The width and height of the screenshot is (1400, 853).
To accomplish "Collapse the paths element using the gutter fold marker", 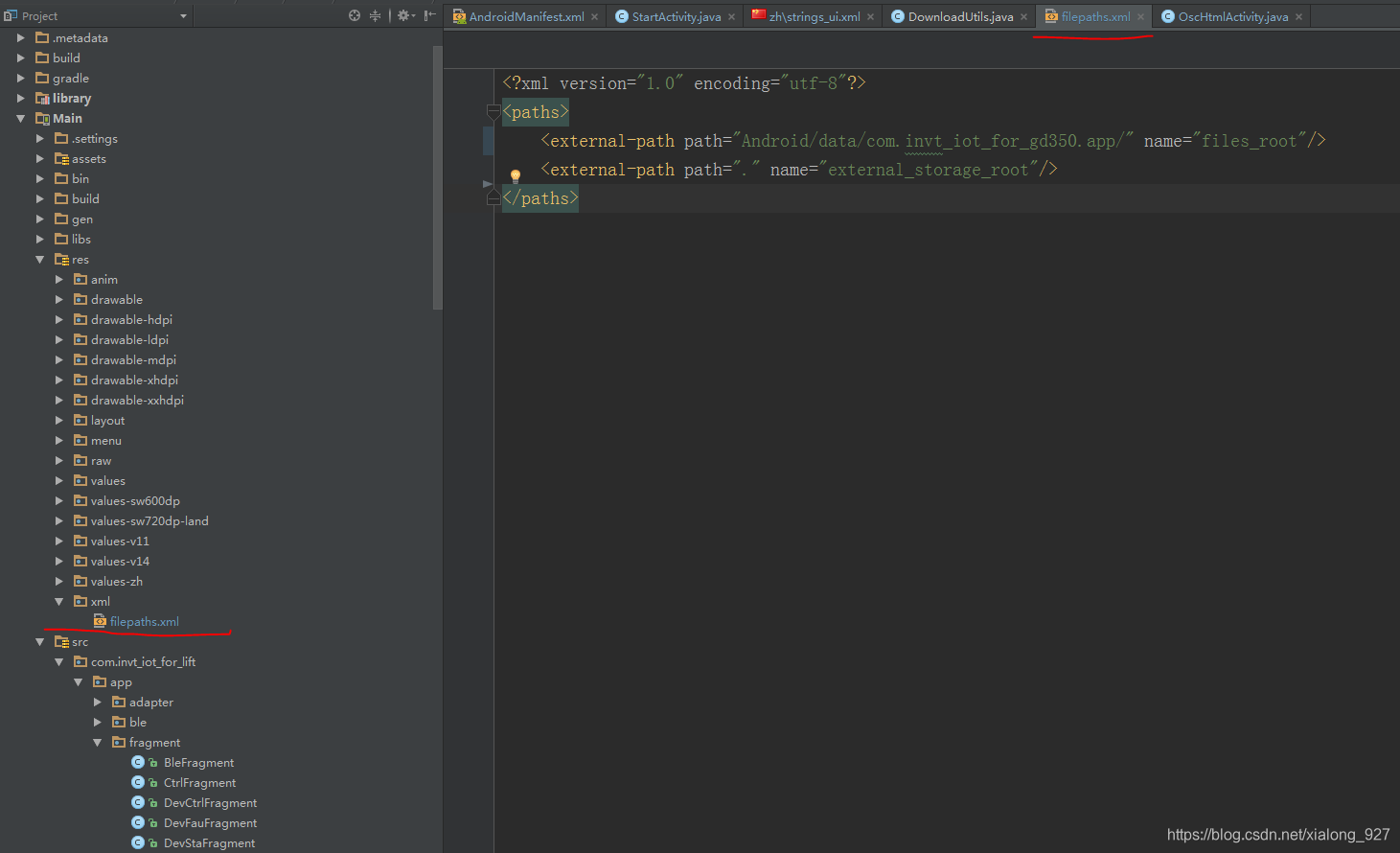I will (x=493, y=112).
